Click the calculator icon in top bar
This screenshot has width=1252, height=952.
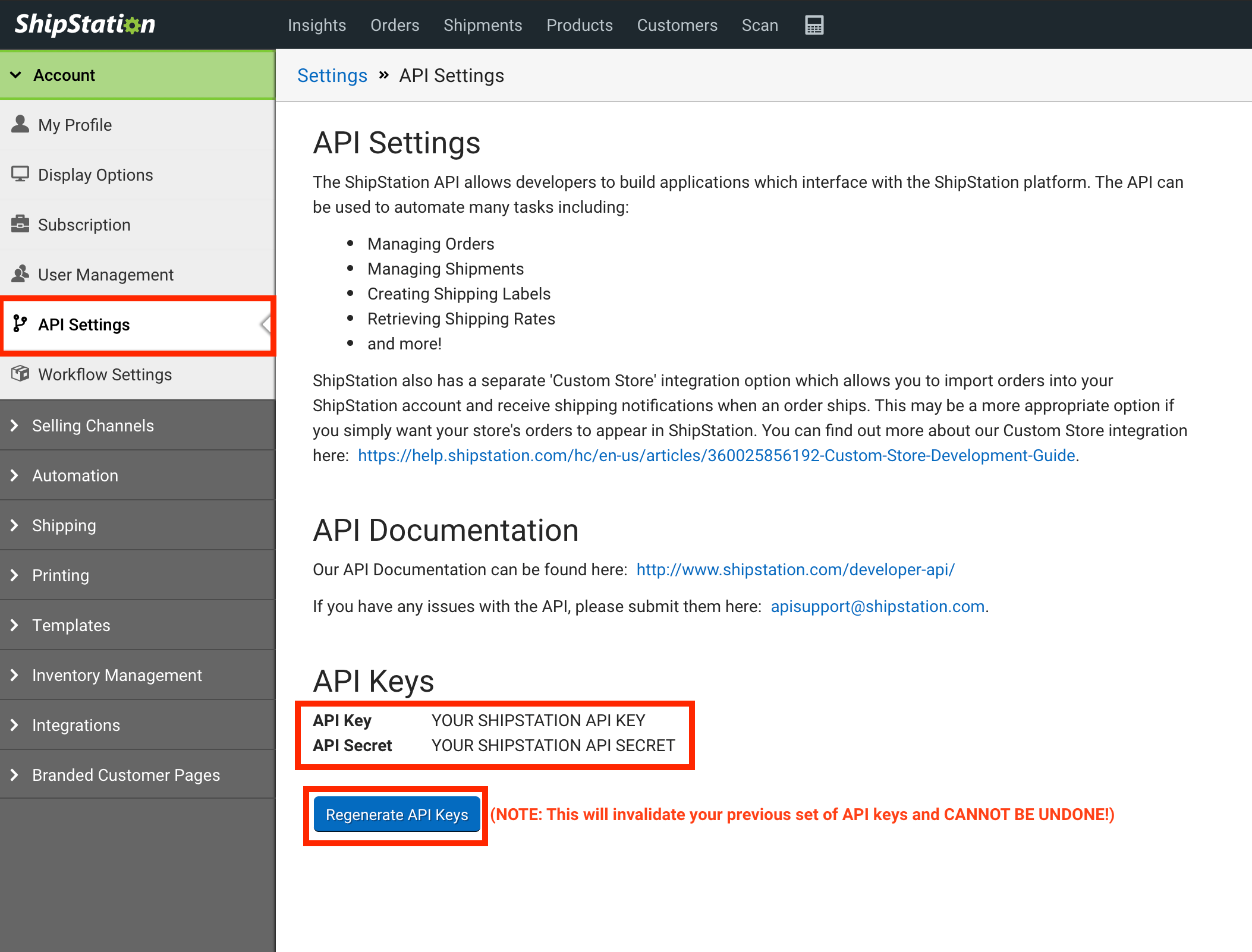814,25
